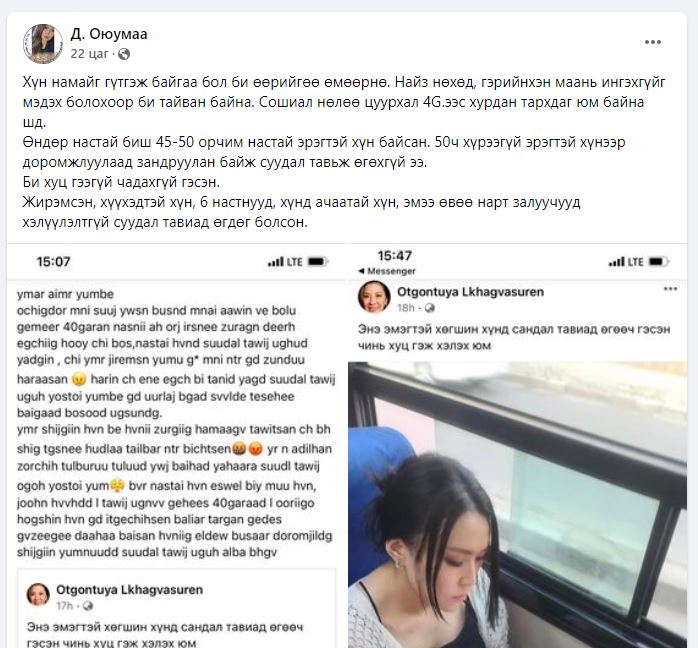Click the three dots in the right screenshot
Screen dimensions: 698x648
(670, 289)
